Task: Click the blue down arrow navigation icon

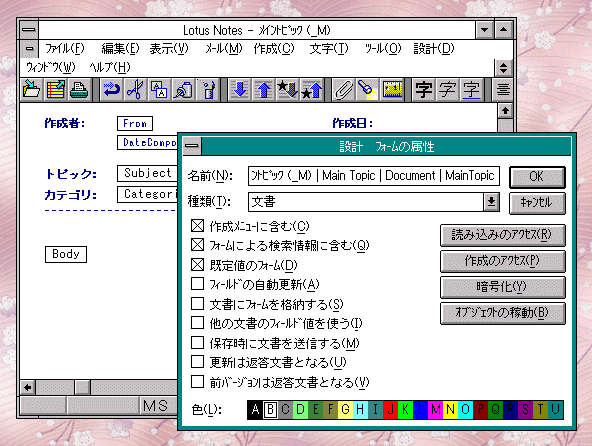Action: [239, 90]
